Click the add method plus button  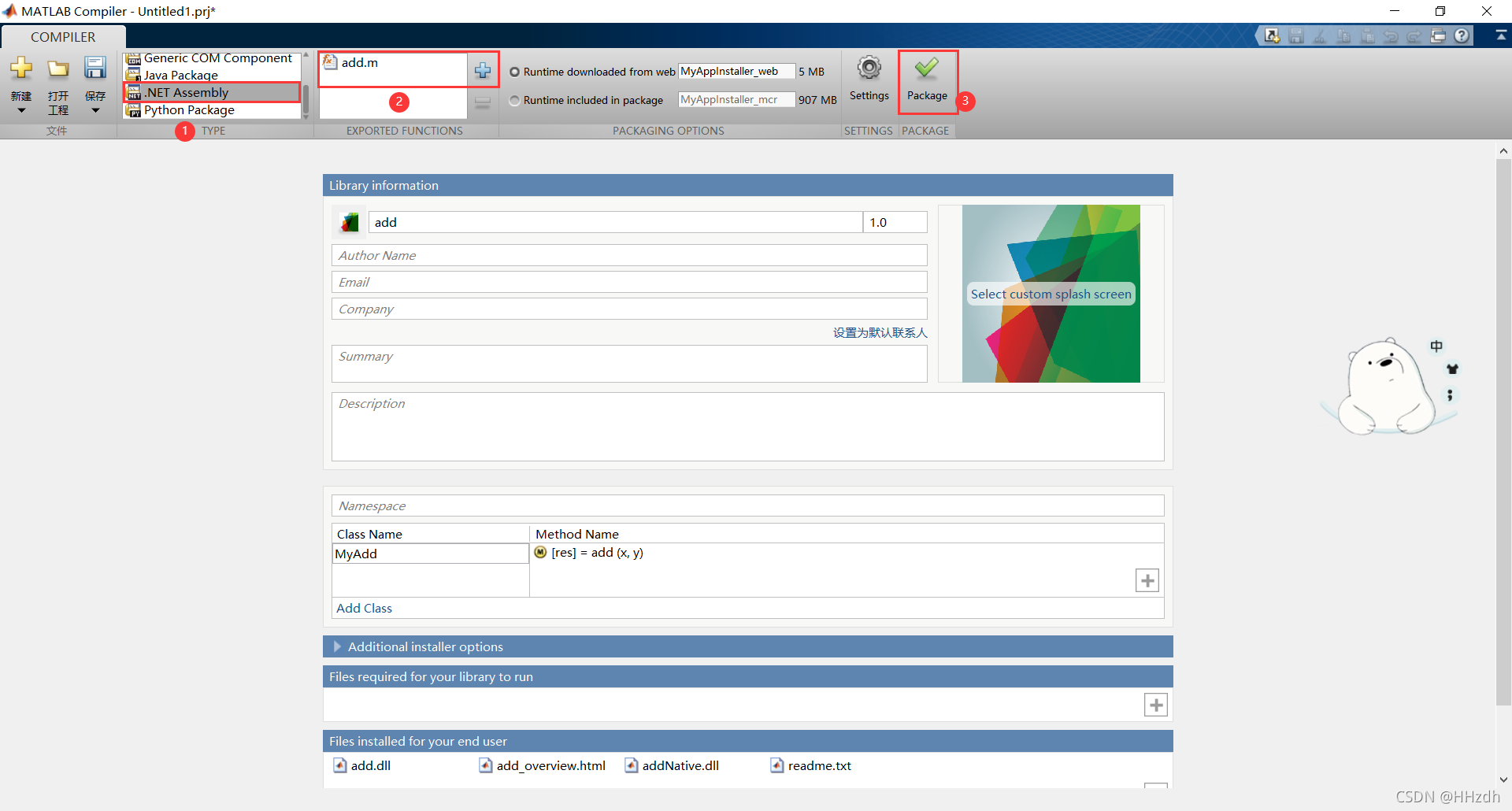1147,580
